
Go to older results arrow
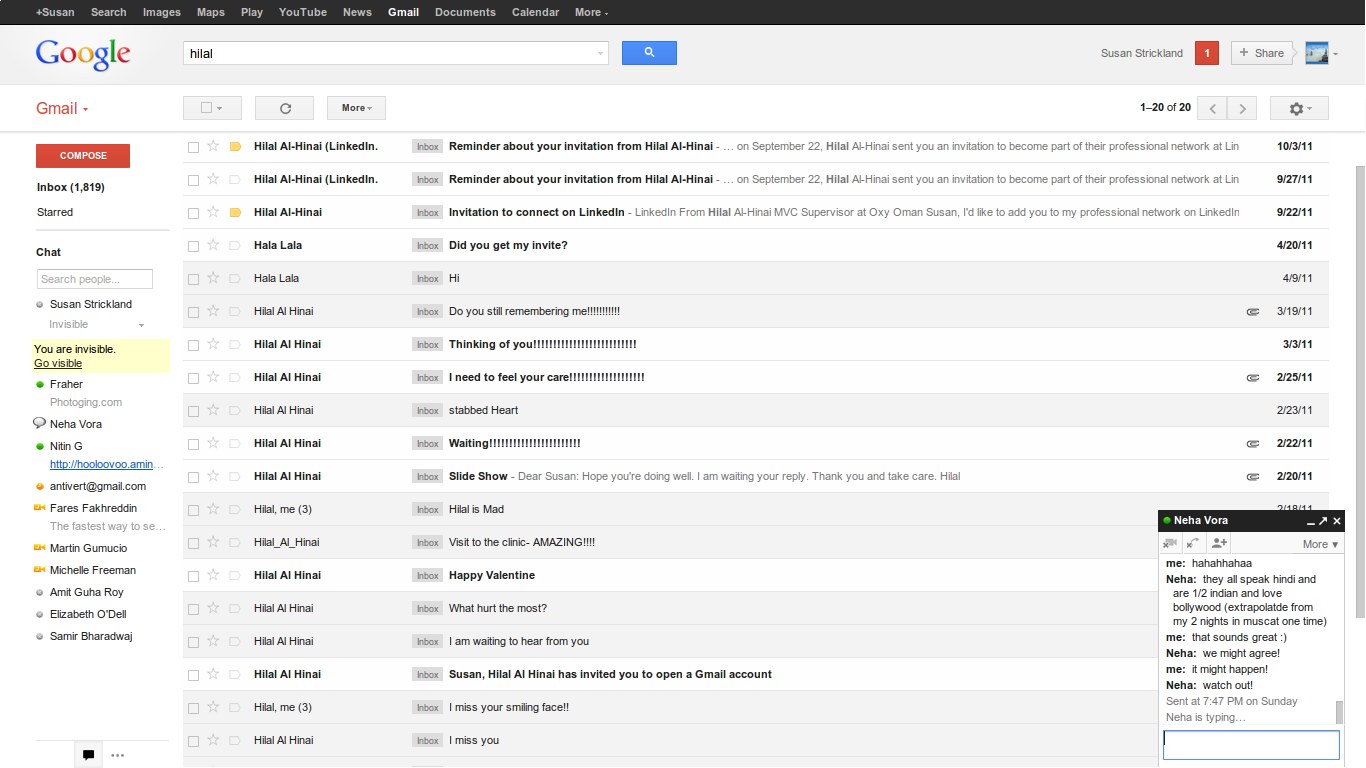1242,108
